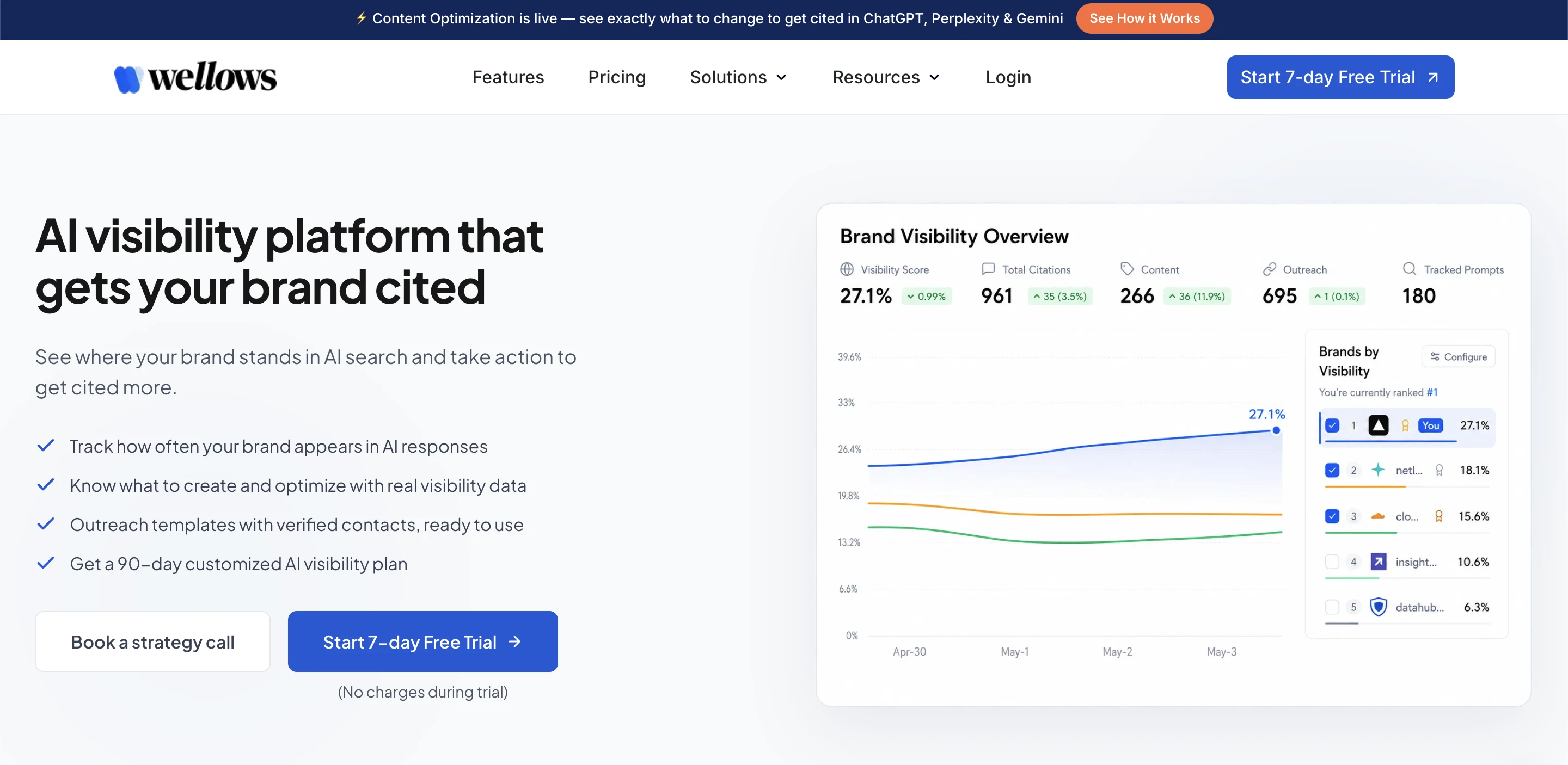The image size is (1568, 765).
Task: Click the bronze medal icon in clo... row
Action: [x=1439, y=516]
